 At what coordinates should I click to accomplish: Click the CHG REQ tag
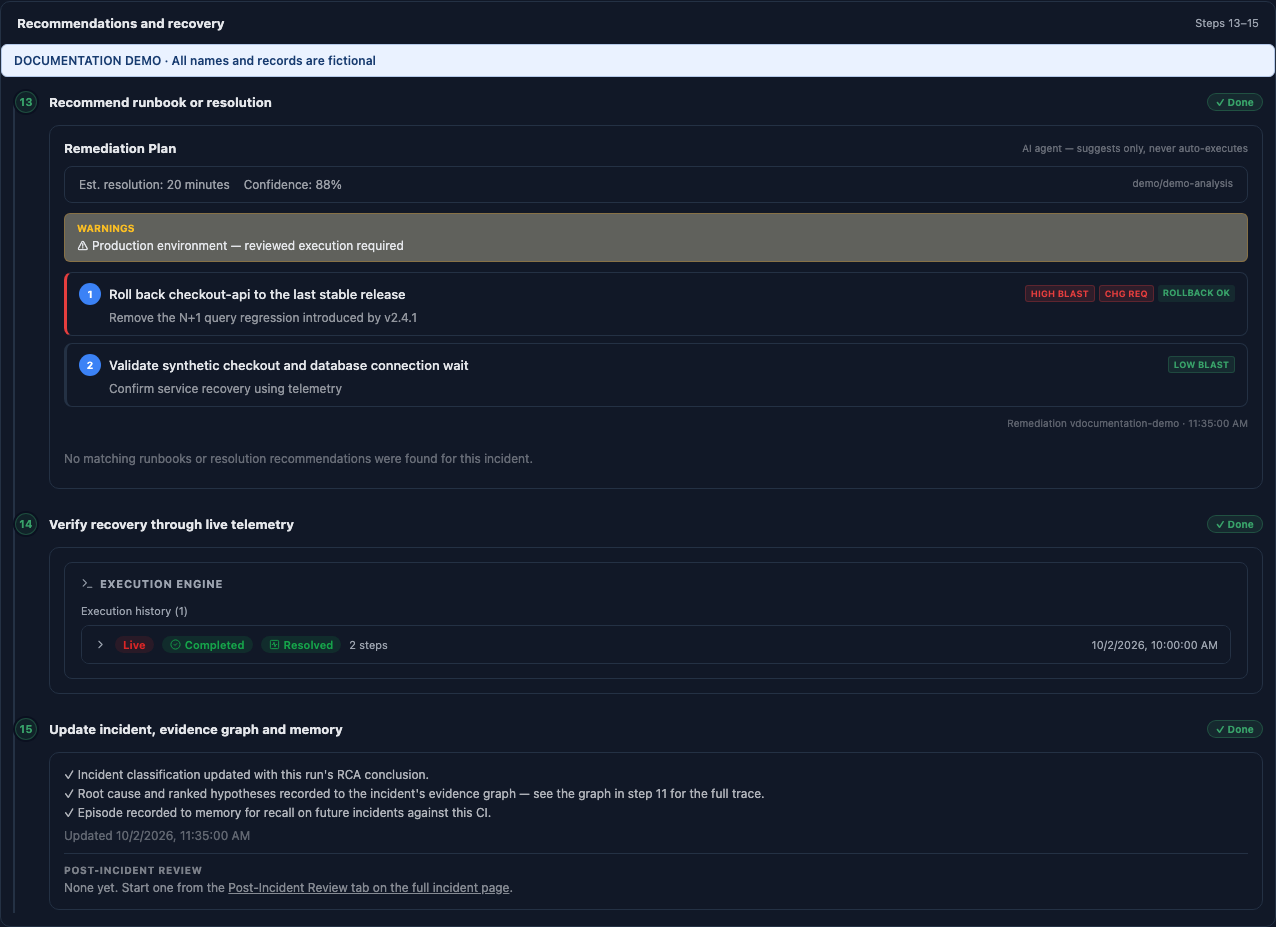click(1126, 293)
